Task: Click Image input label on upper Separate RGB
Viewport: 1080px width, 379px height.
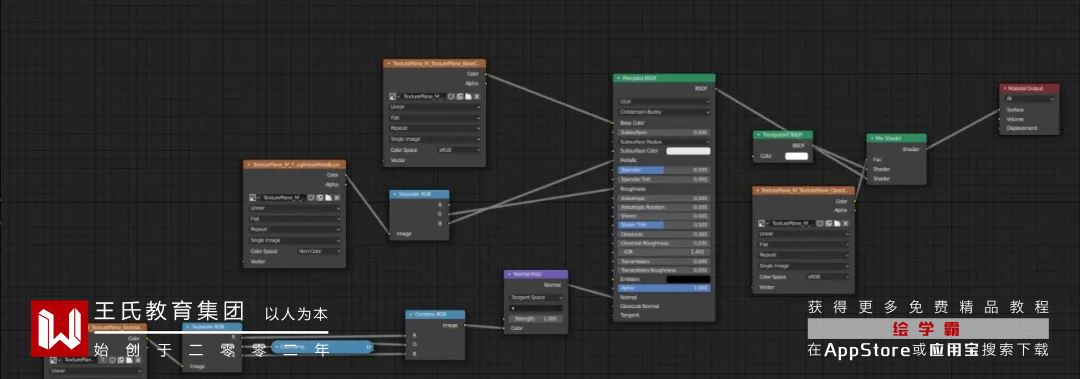Action: click(x=404, y=234)
